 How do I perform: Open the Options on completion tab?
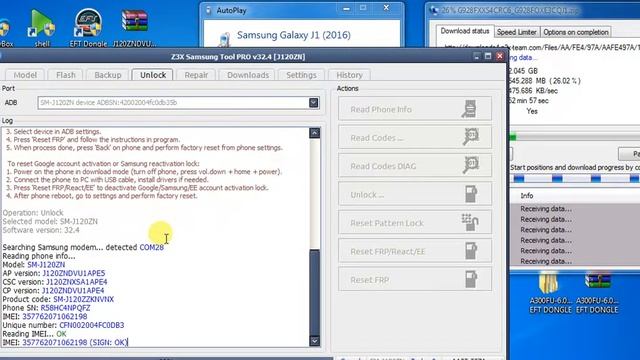point(576,32)
